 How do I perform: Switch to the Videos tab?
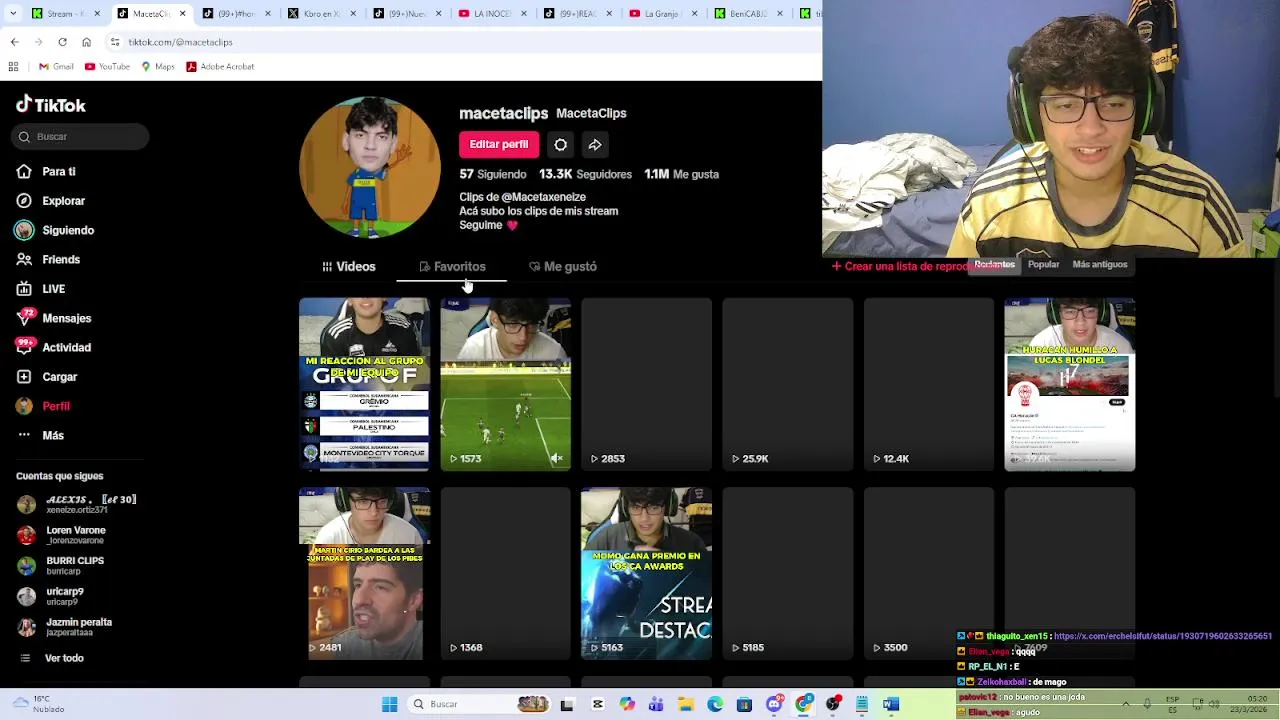[349, 267]
